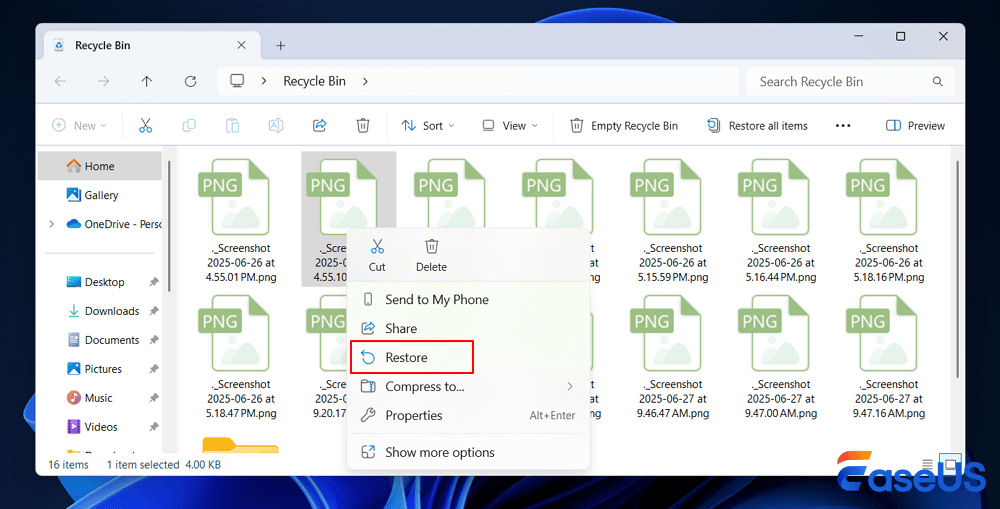Image resolution: width=1000 pixels, height=509 pixels.
Task: Select screenshot 9.47.00 AM.png file
Action: coord(781,355)
